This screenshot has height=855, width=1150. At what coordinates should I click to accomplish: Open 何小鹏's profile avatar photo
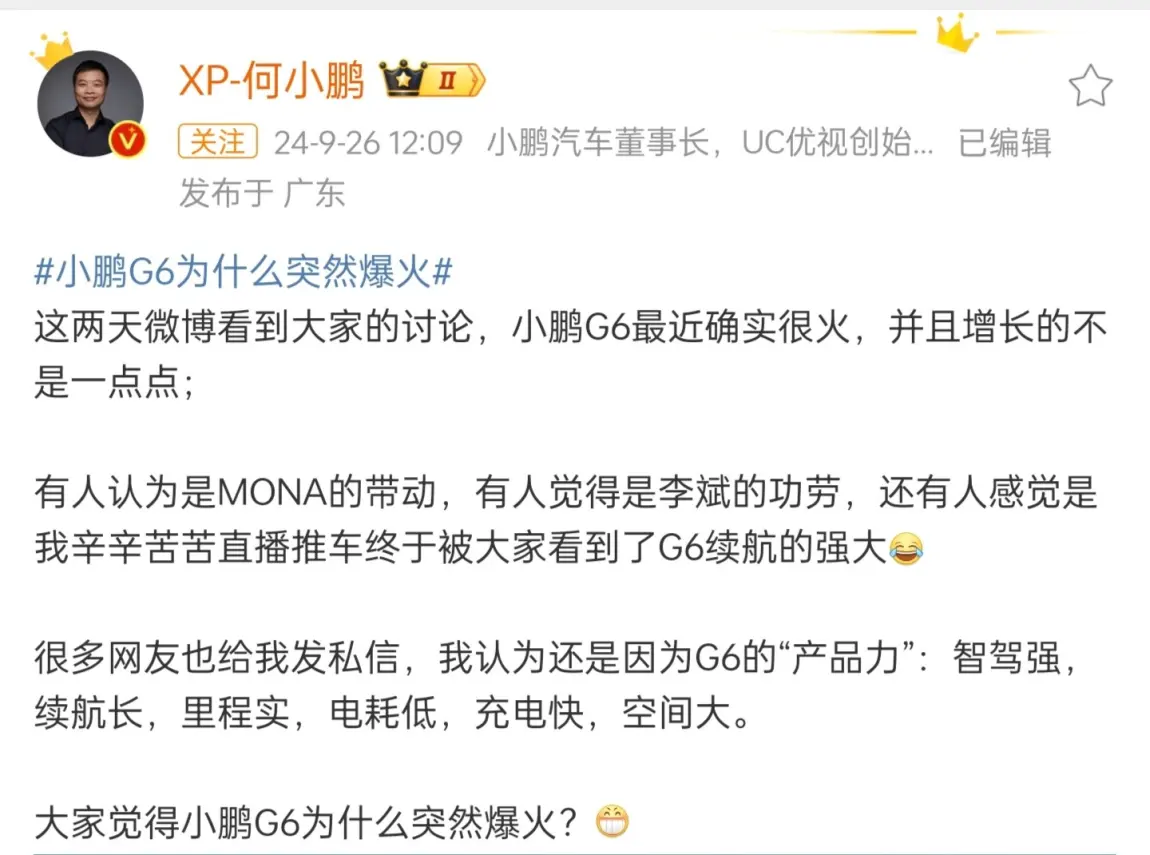click(x=90, y=103)
